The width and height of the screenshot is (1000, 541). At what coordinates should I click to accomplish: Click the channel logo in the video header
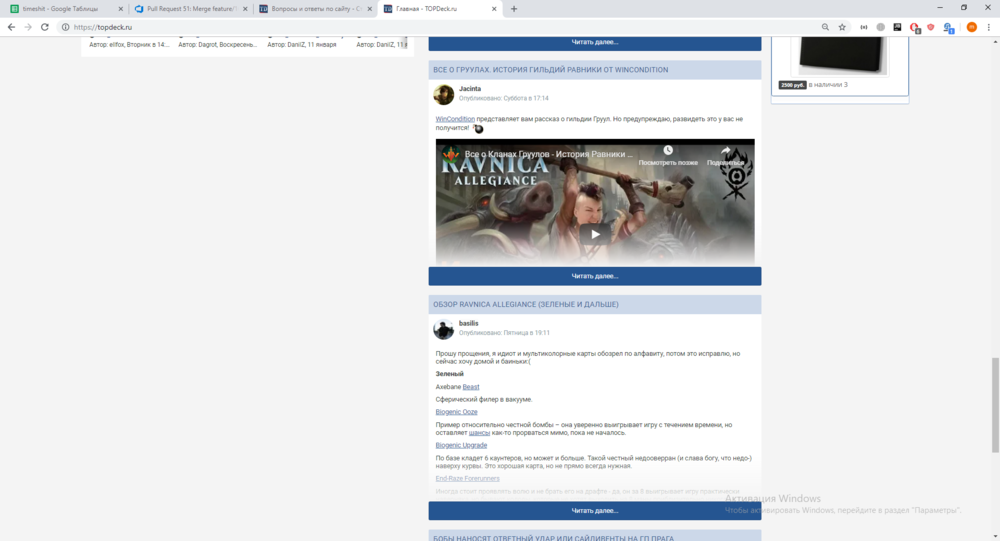coord(450,154)
